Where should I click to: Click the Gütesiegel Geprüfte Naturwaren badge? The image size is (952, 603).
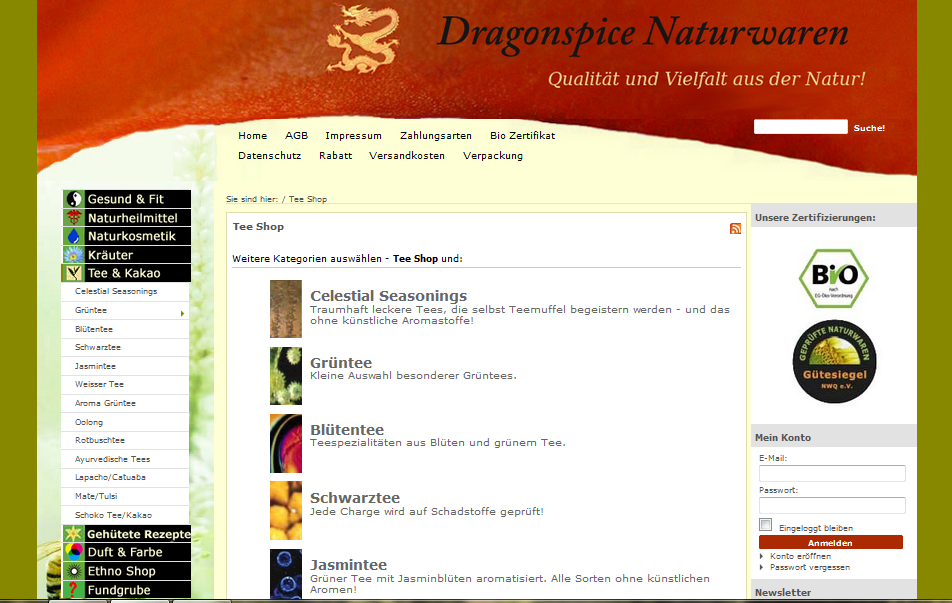click(x=833, y=362)
